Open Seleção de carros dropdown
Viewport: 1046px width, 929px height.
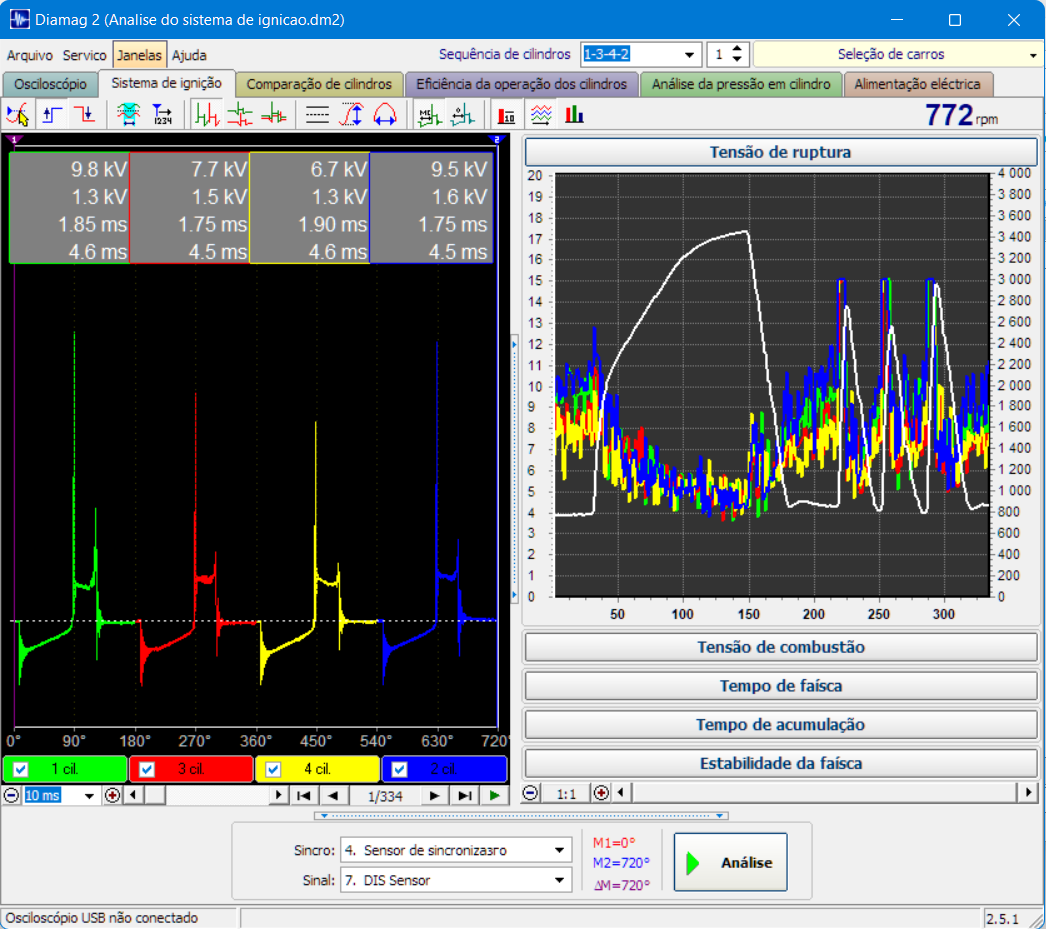tap(1033, 55)
